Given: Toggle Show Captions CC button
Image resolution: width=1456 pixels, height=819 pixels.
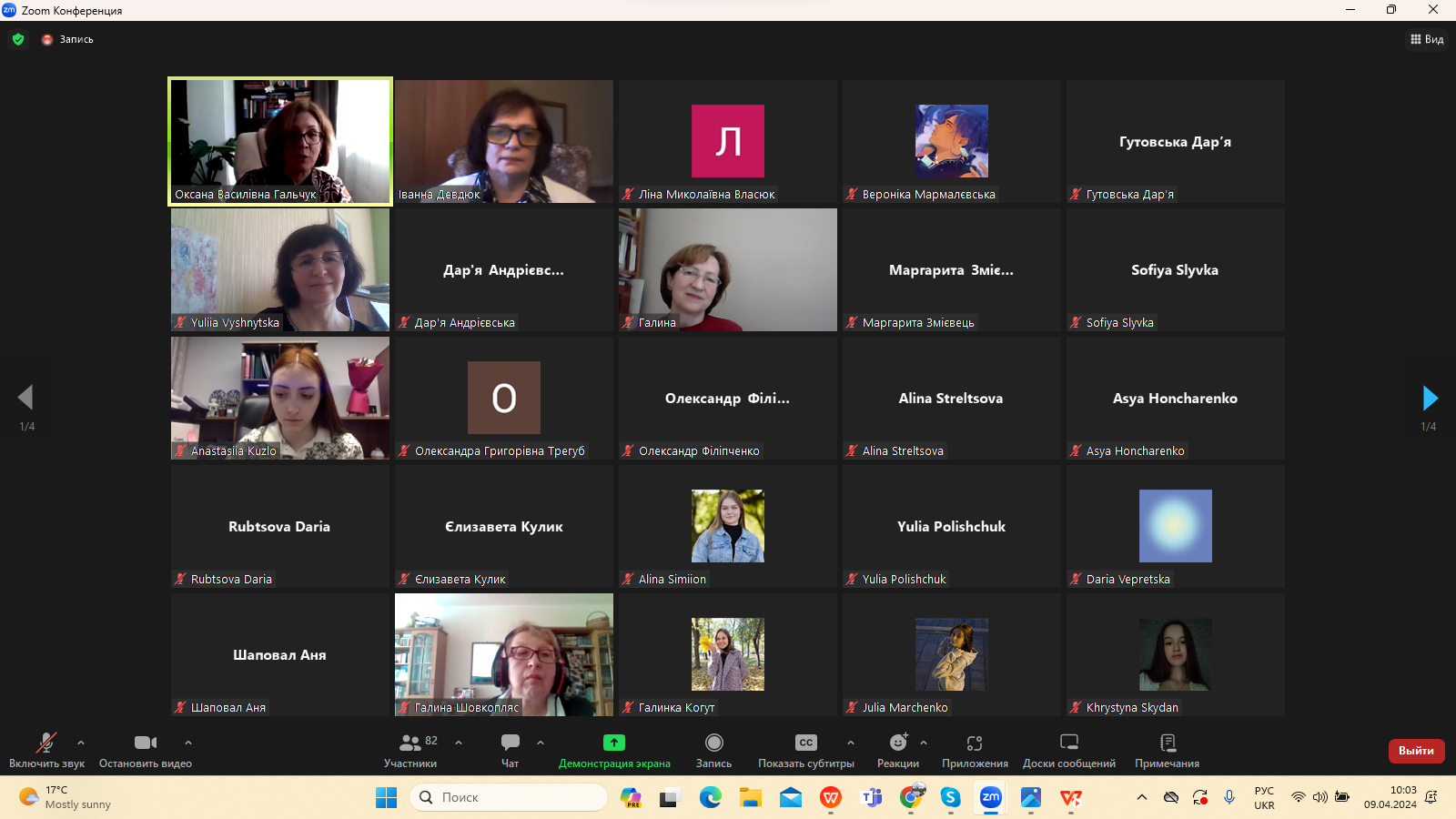Looking at the screenshot, I should coord(805,743).
